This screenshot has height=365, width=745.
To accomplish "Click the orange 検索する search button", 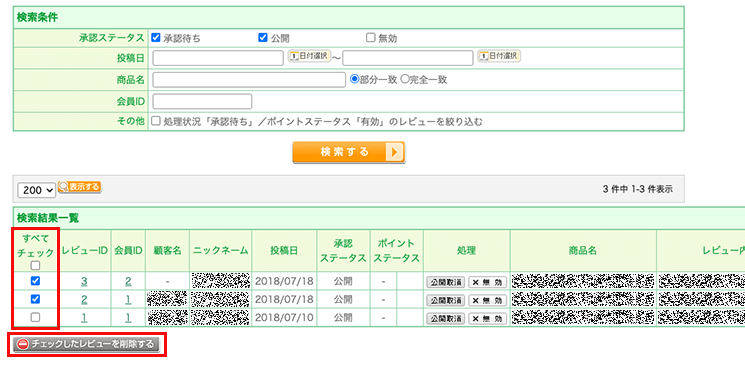I will click(348, 152).
